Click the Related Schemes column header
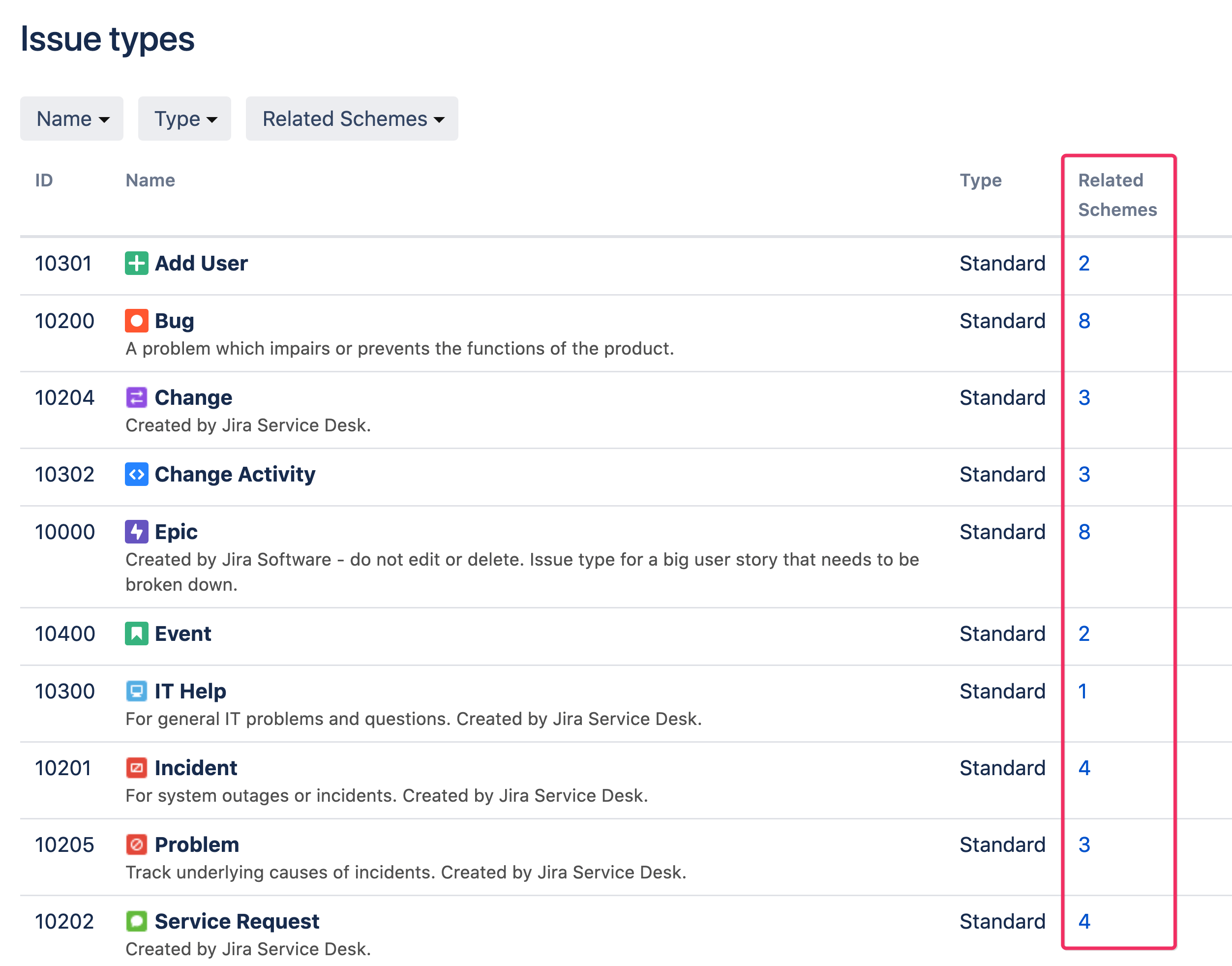 pyautogui.click(x=1118, y=195)
